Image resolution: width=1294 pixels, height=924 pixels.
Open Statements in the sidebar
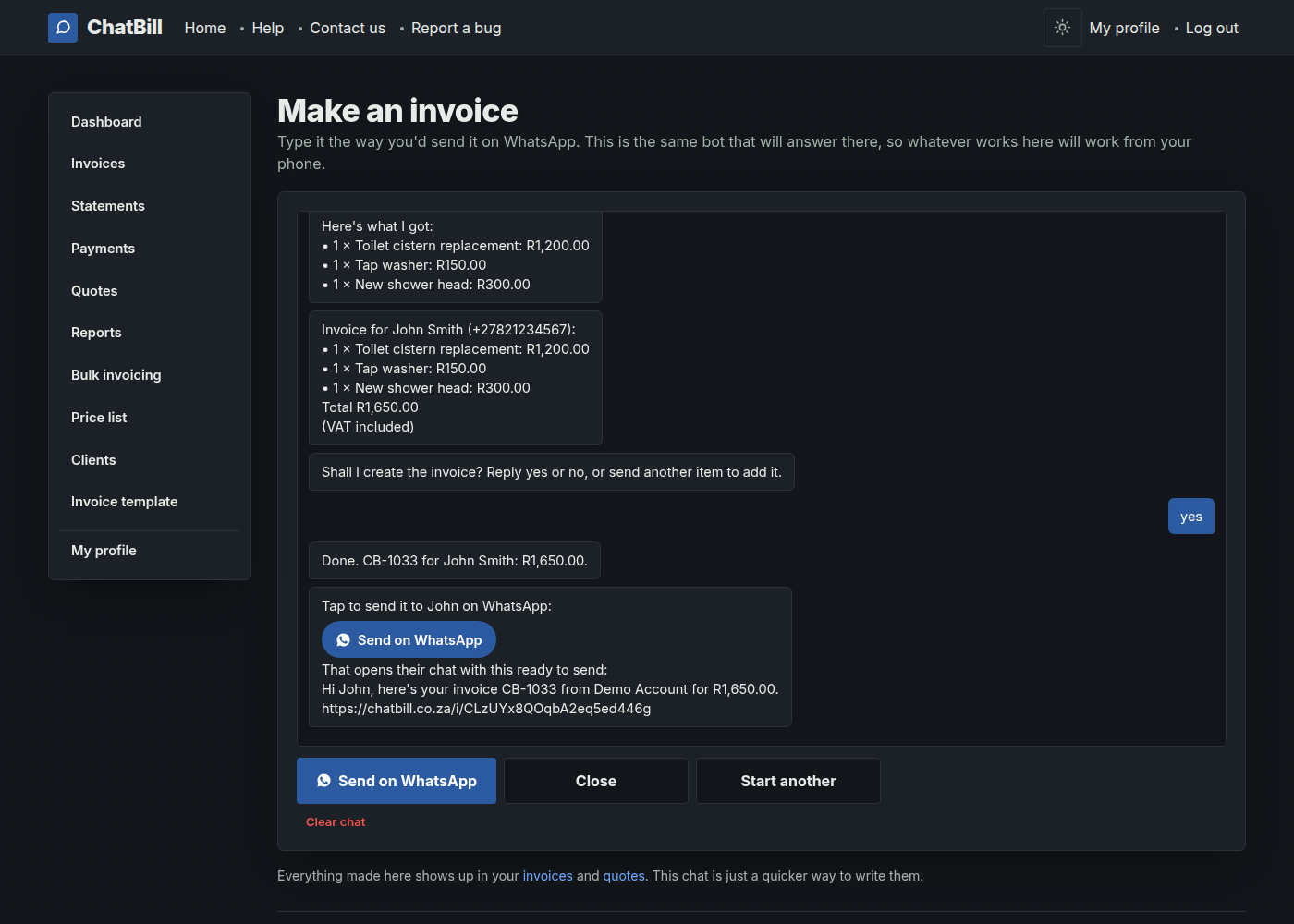click(150, 206)
